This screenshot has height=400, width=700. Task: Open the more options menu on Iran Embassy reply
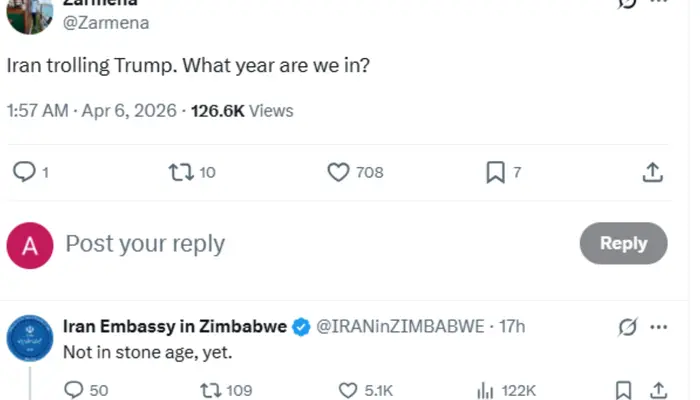point(659,327)
